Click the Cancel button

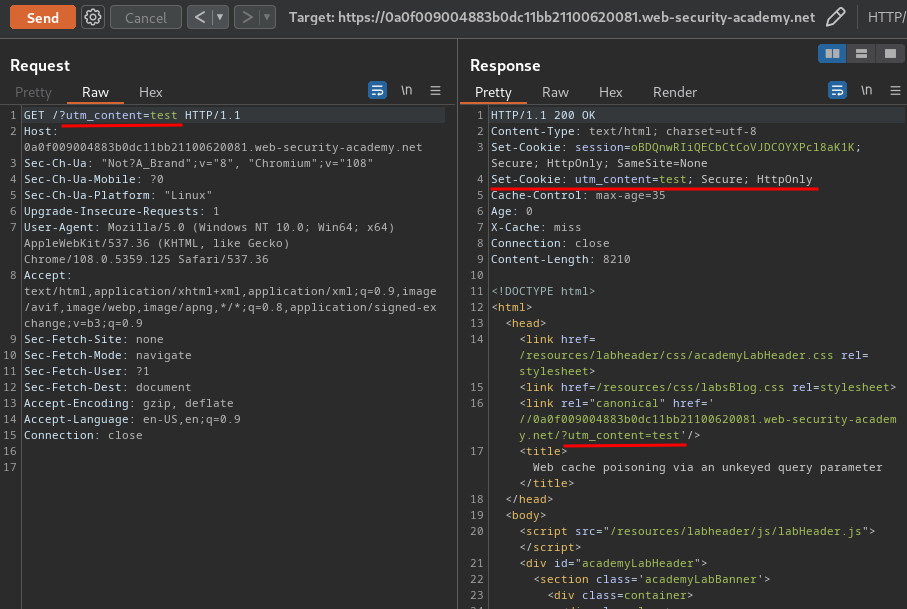146,17
